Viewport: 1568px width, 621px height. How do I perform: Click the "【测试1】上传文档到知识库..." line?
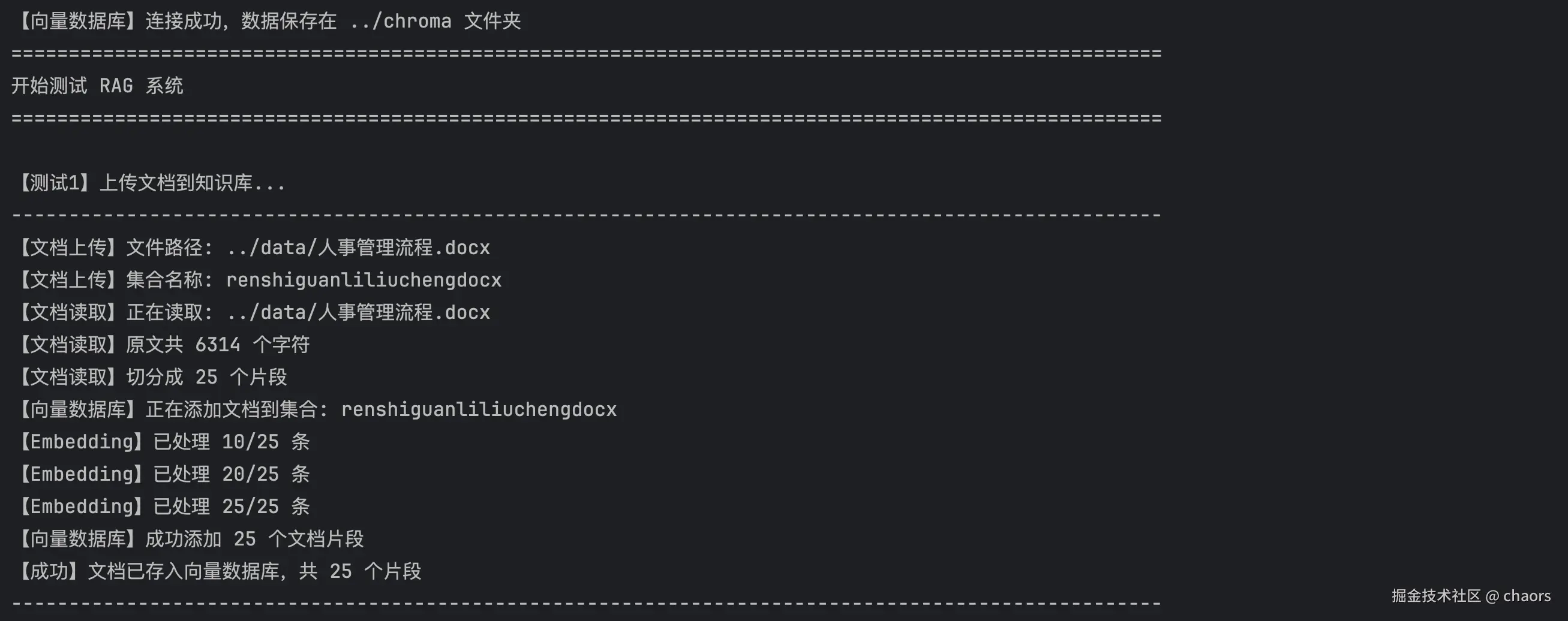pos(150,183)
